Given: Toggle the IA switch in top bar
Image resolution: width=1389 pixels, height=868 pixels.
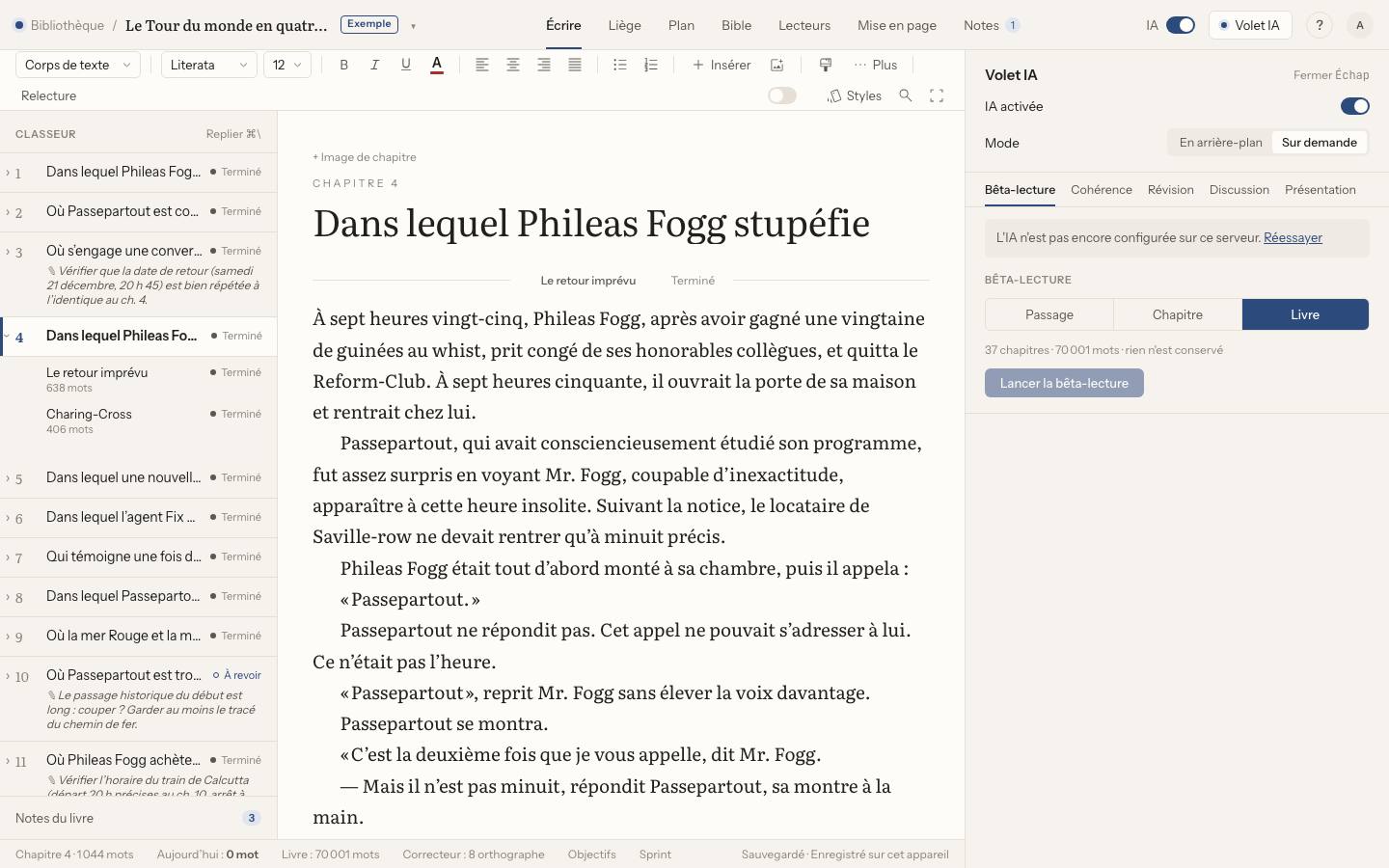Looking at the screenshot, I should pos(1181,25).
